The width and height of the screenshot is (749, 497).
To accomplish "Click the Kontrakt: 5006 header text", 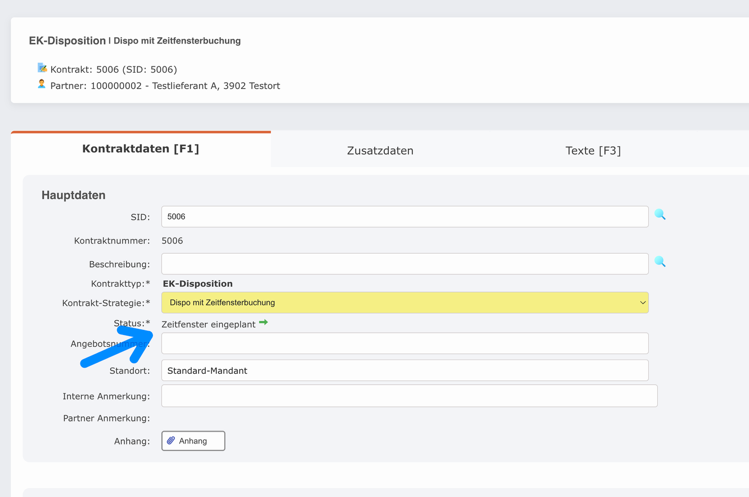I will tap(113, 70).
